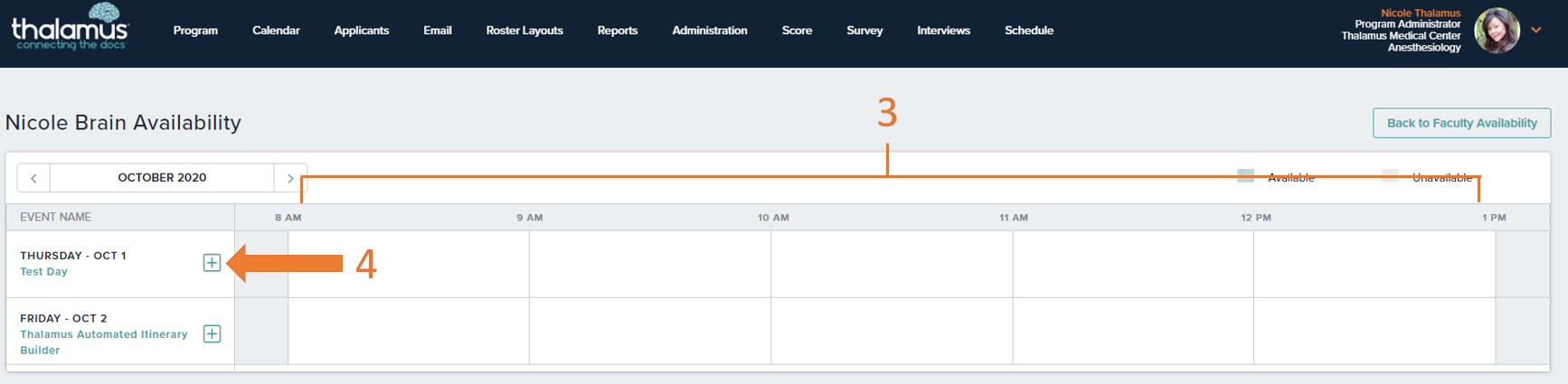Open the Program menu
This screenshot has height=384, width=1568.
[195, 31]
